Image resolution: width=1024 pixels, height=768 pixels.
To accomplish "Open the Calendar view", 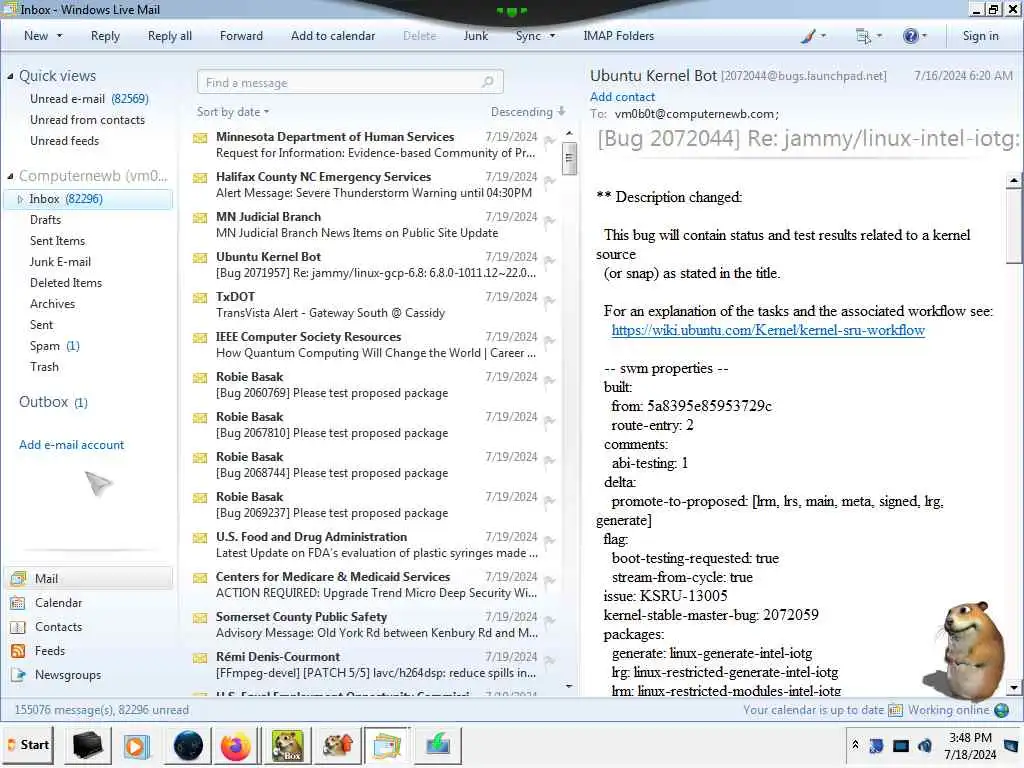I will [58, 603].
